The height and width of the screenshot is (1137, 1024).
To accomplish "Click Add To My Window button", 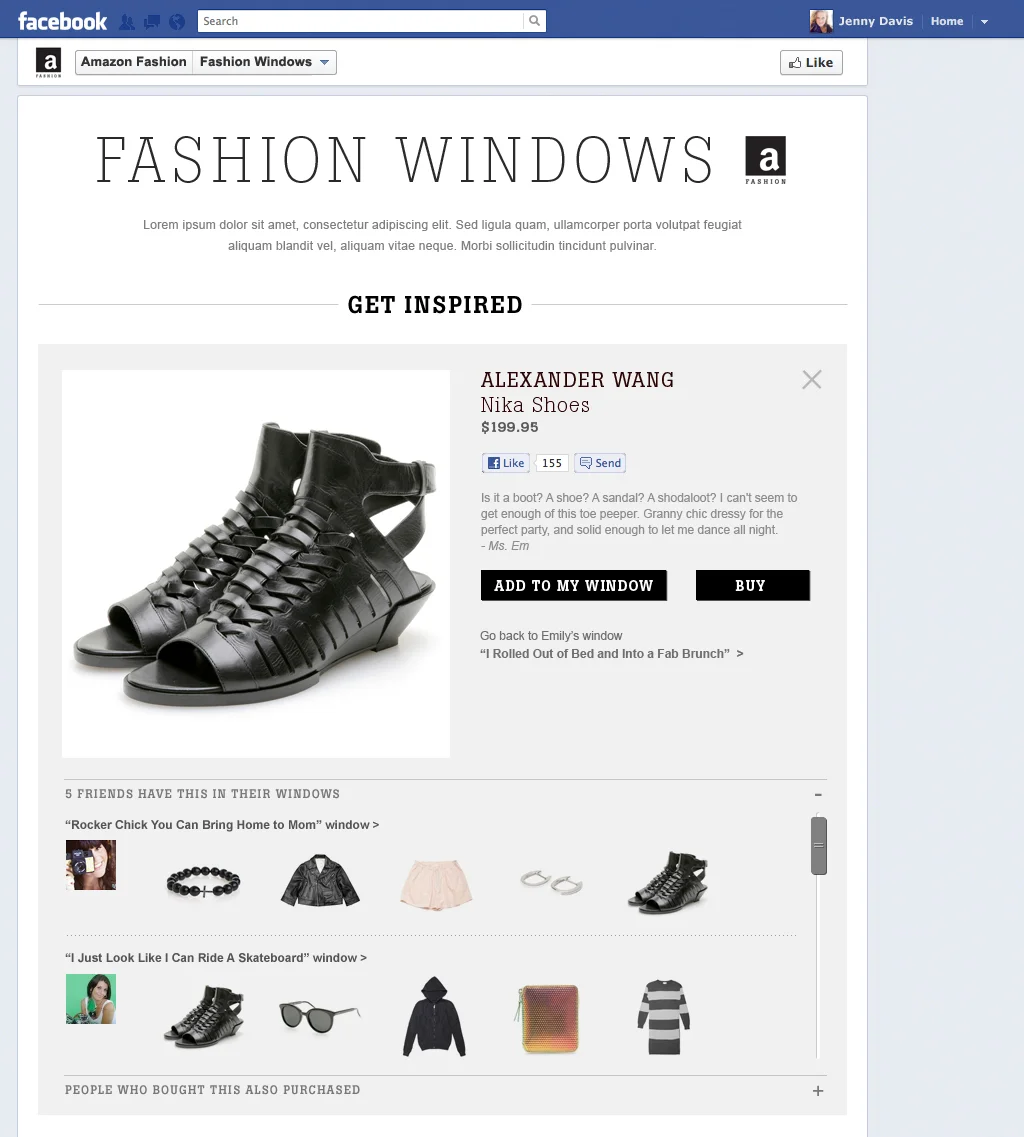I will point(574,585).
